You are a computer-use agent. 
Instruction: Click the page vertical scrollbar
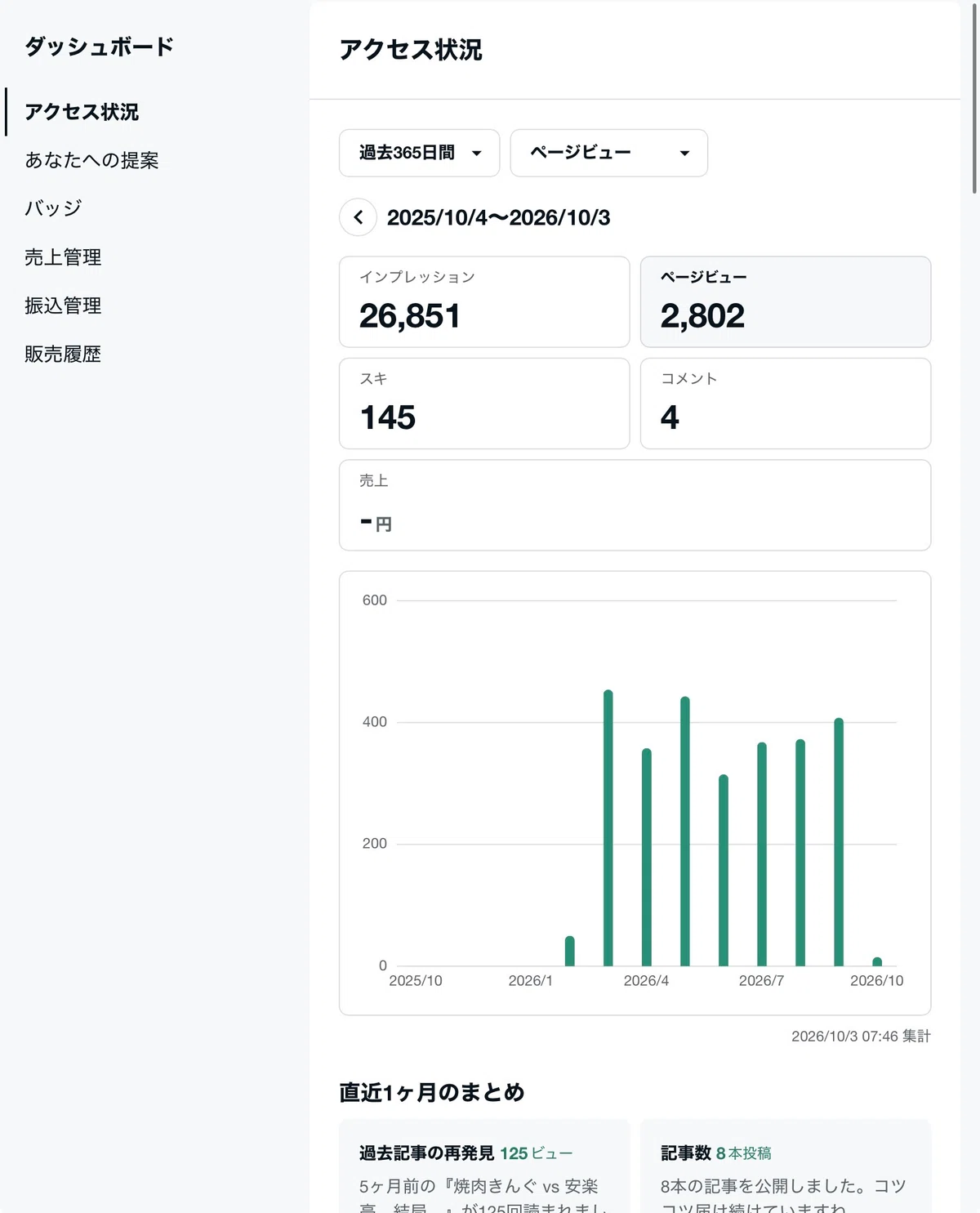974,98
